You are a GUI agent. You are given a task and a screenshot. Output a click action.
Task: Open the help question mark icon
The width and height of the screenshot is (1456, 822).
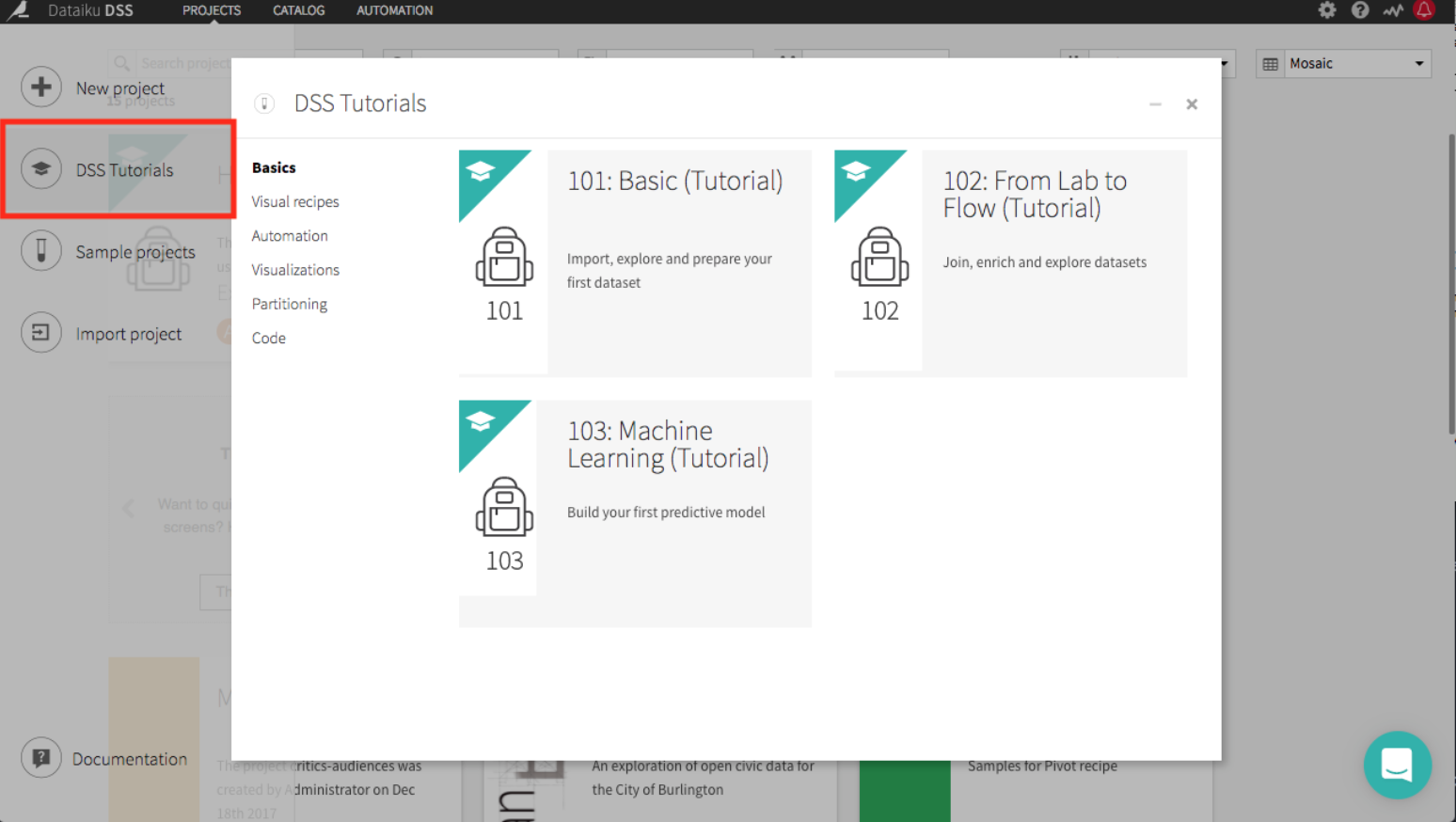[1360, 10]
